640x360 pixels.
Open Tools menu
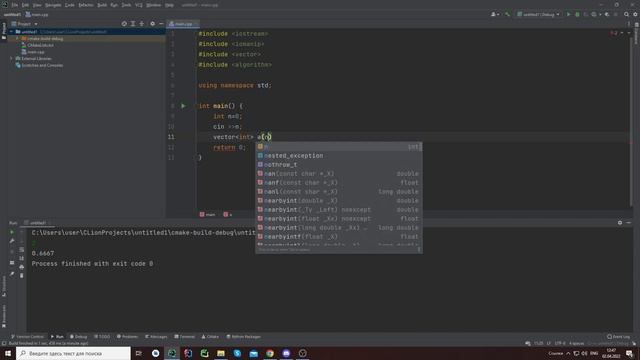click(x=126, y=5)
